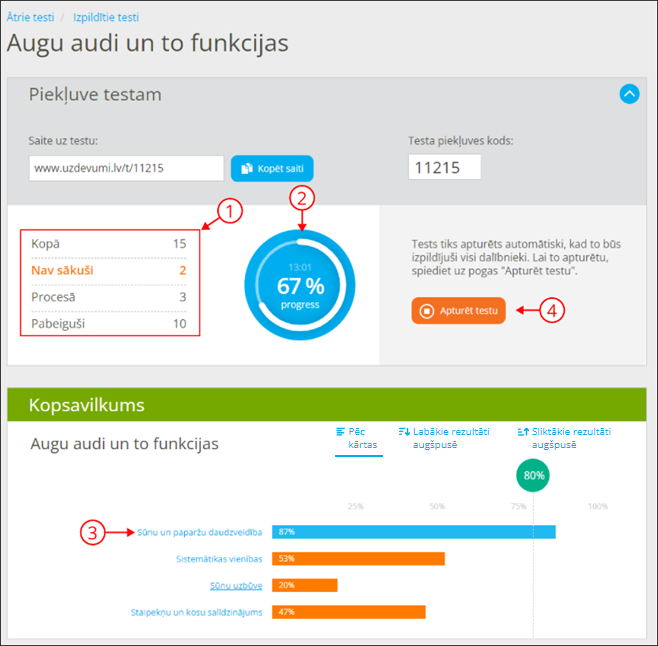Click the access code field 11215

[x=444, y=167]
